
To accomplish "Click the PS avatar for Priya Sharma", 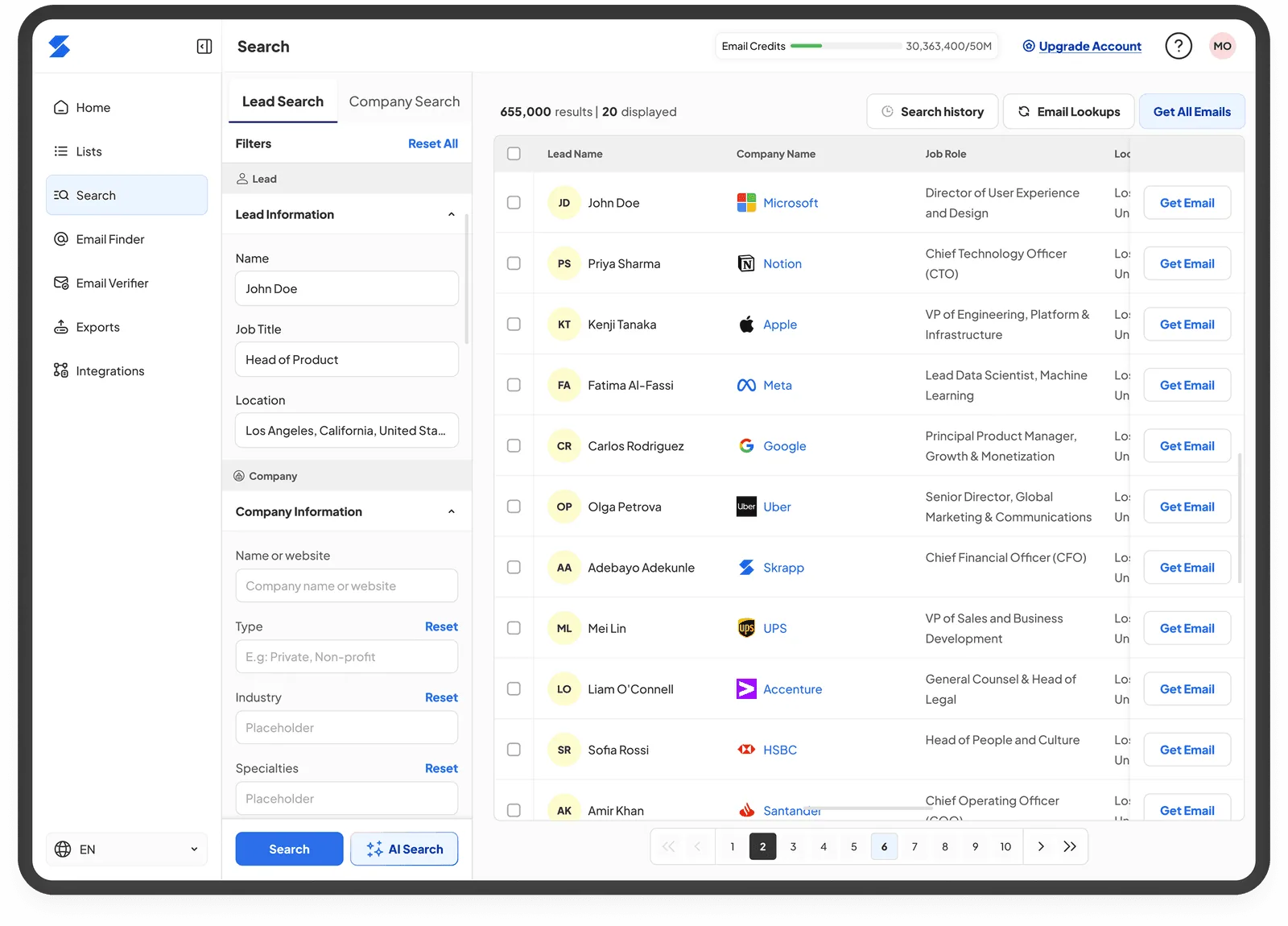I will point(564,263).
